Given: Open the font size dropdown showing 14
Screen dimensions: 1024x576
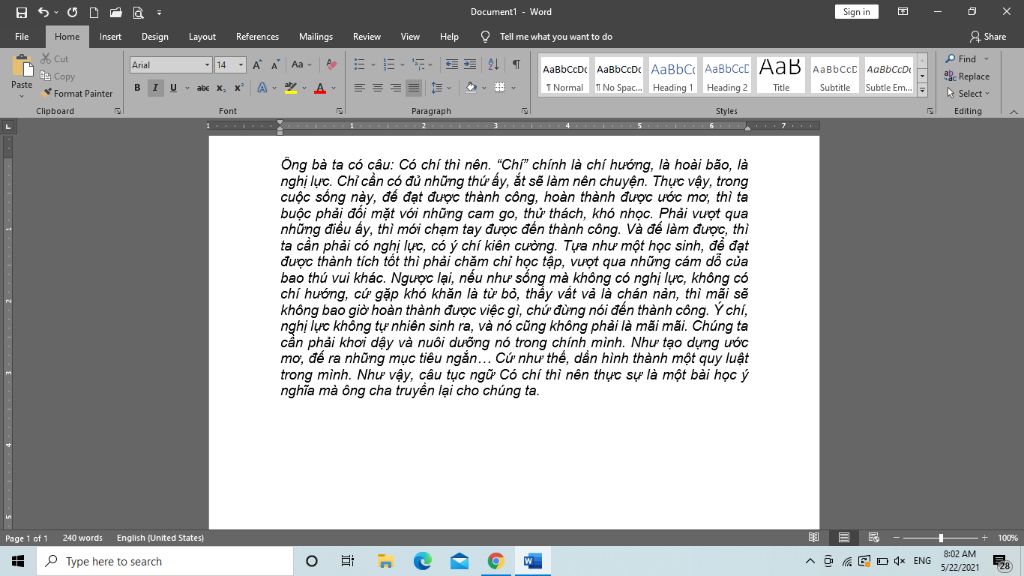Looking at the screenshot, I should (241, 65).
